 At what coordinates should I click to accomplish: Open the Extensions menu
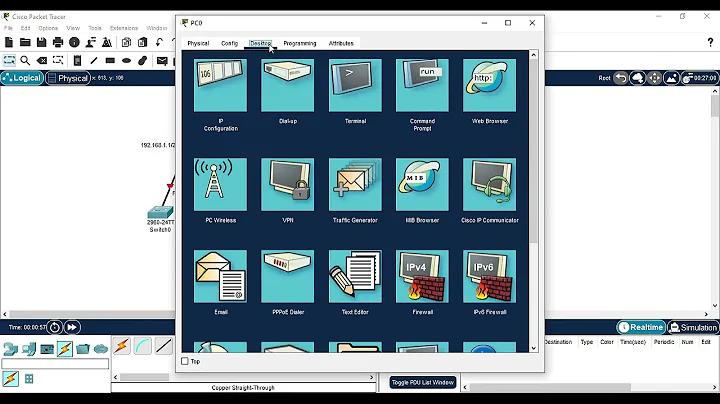click(x=124, y=28)
